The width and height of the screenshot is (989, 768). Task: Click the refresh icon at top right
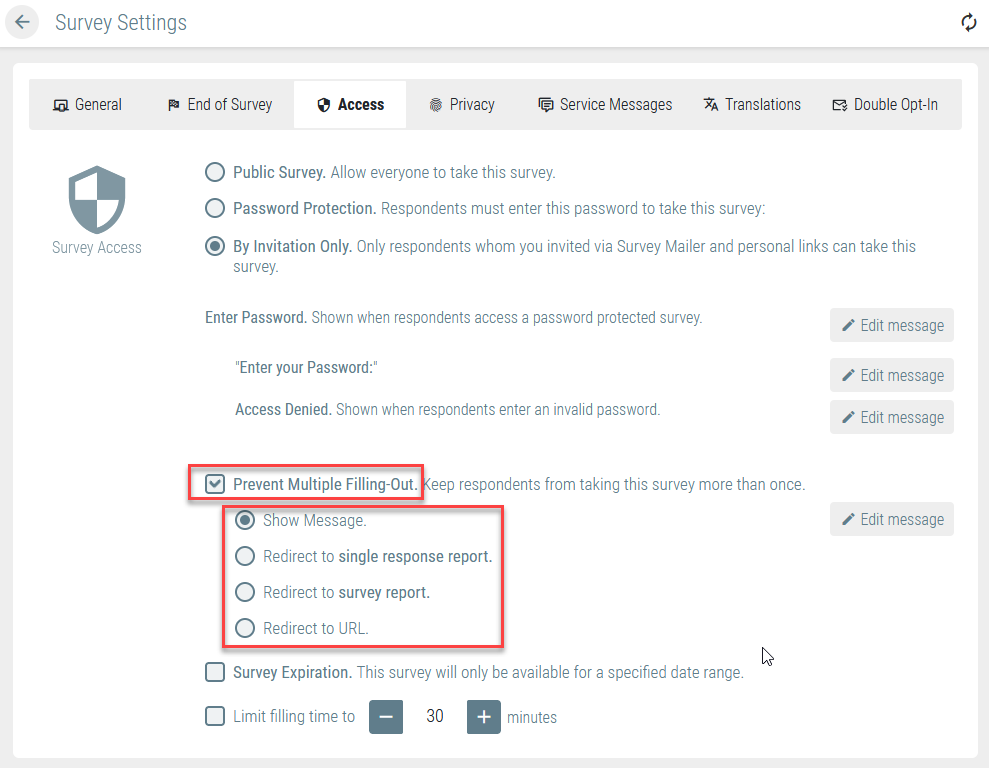[x=968, y=23]
